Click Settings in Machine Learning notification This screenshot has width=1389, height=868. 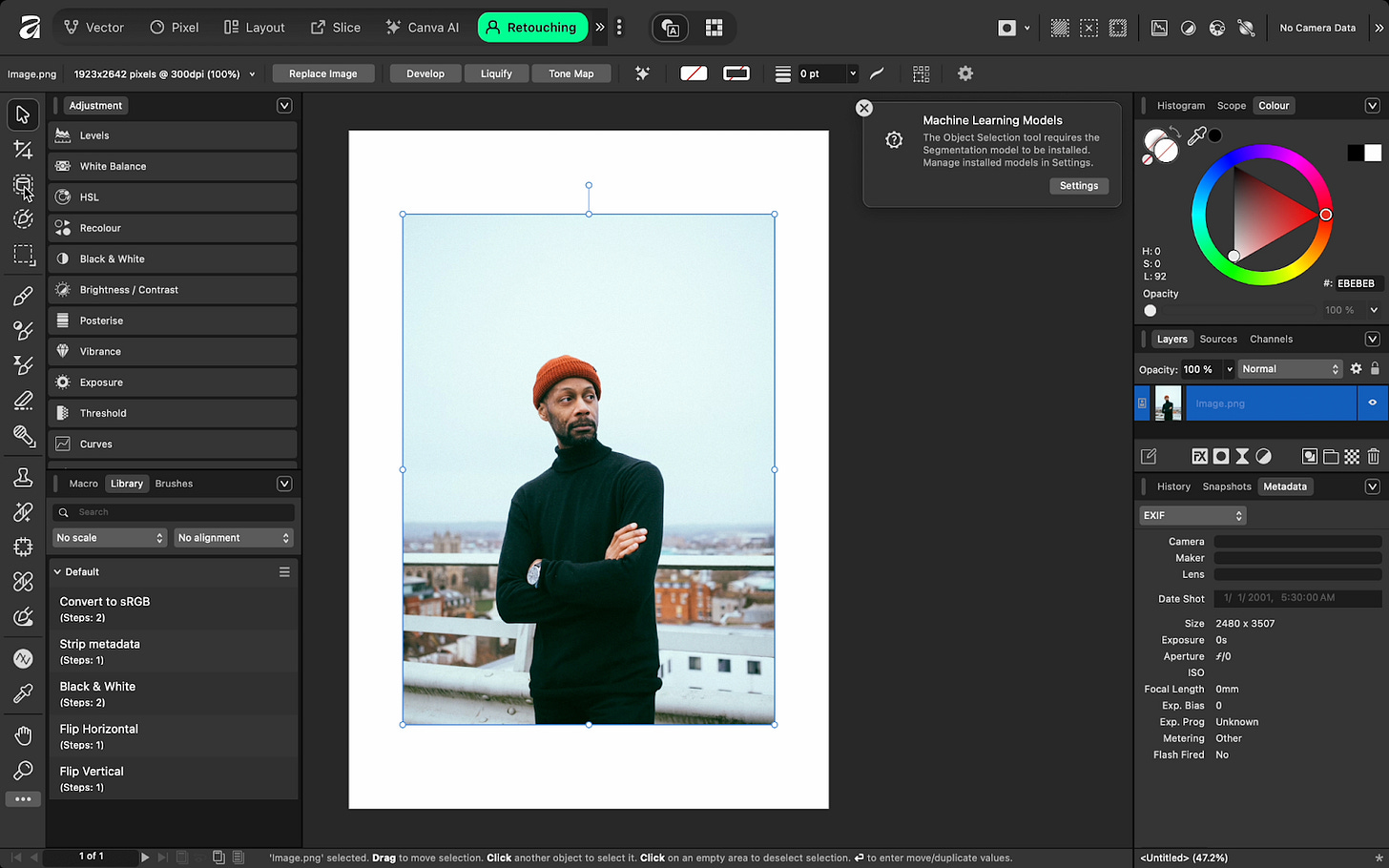(x=1078, y=186)
